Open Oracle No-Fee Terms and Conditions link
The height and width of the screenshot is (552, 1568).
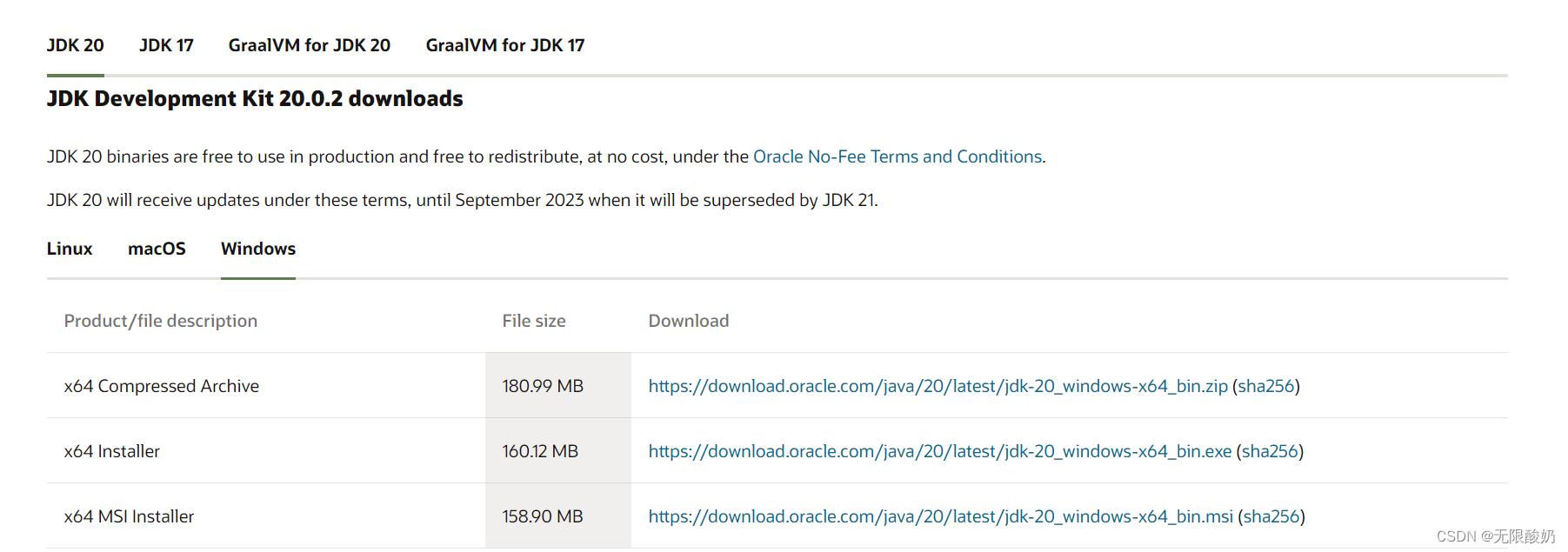[897, 156]
